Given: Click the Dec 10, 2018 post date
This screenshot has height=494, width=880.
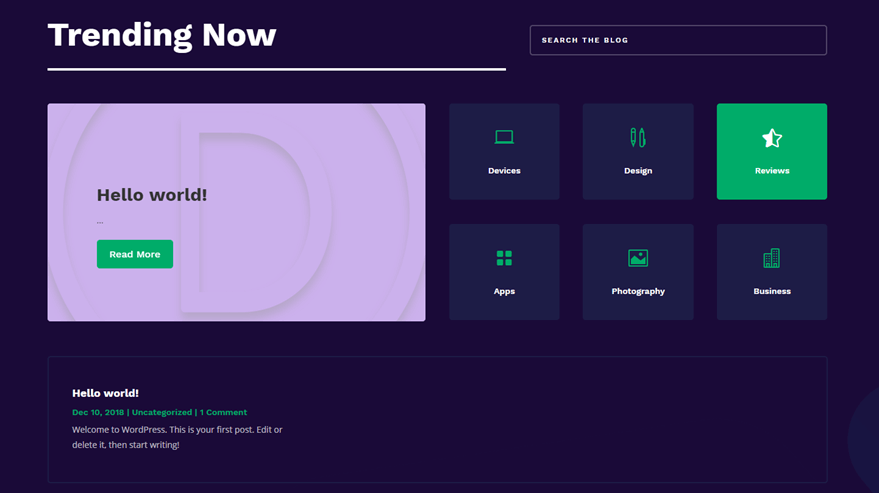Looking at the screenshot, I should pos(98,412).
